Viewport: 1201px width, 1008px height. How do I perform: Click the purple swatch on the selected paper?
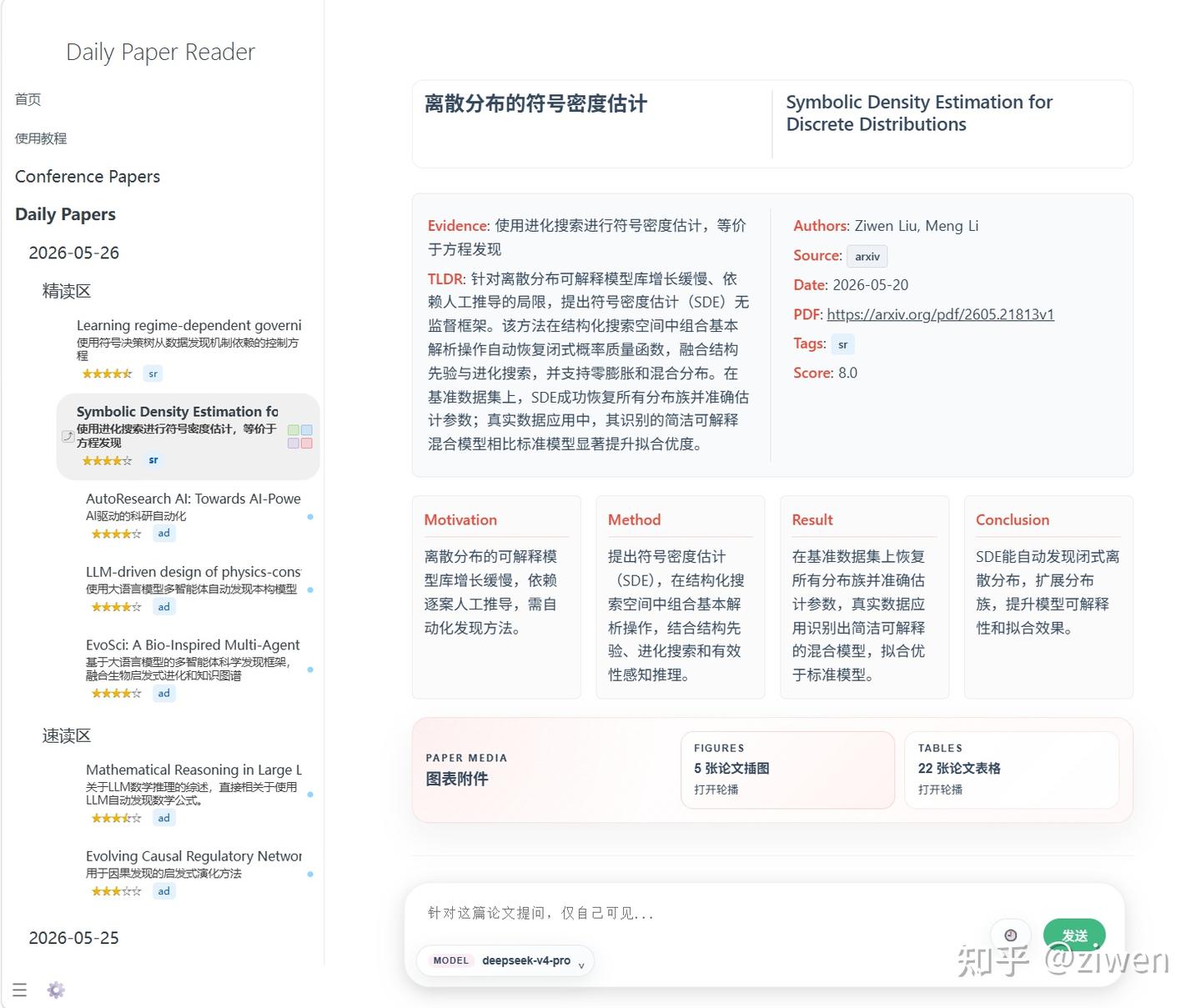pos(294,444)
